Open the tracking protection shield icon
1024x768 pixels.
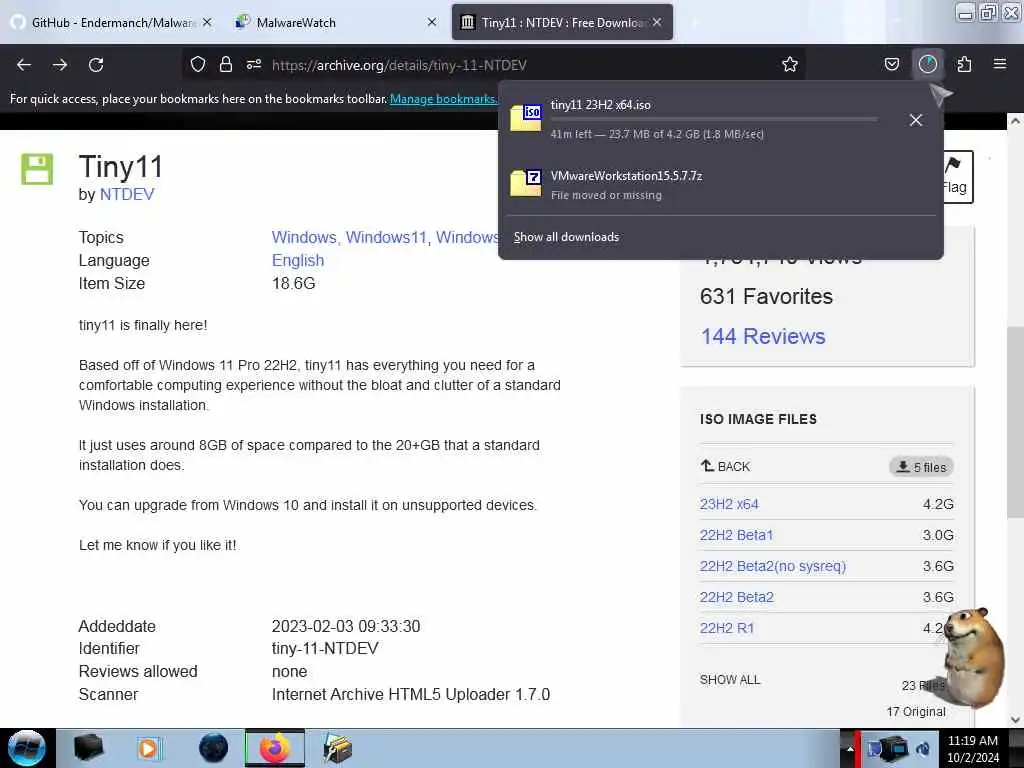tap(198, 64)
